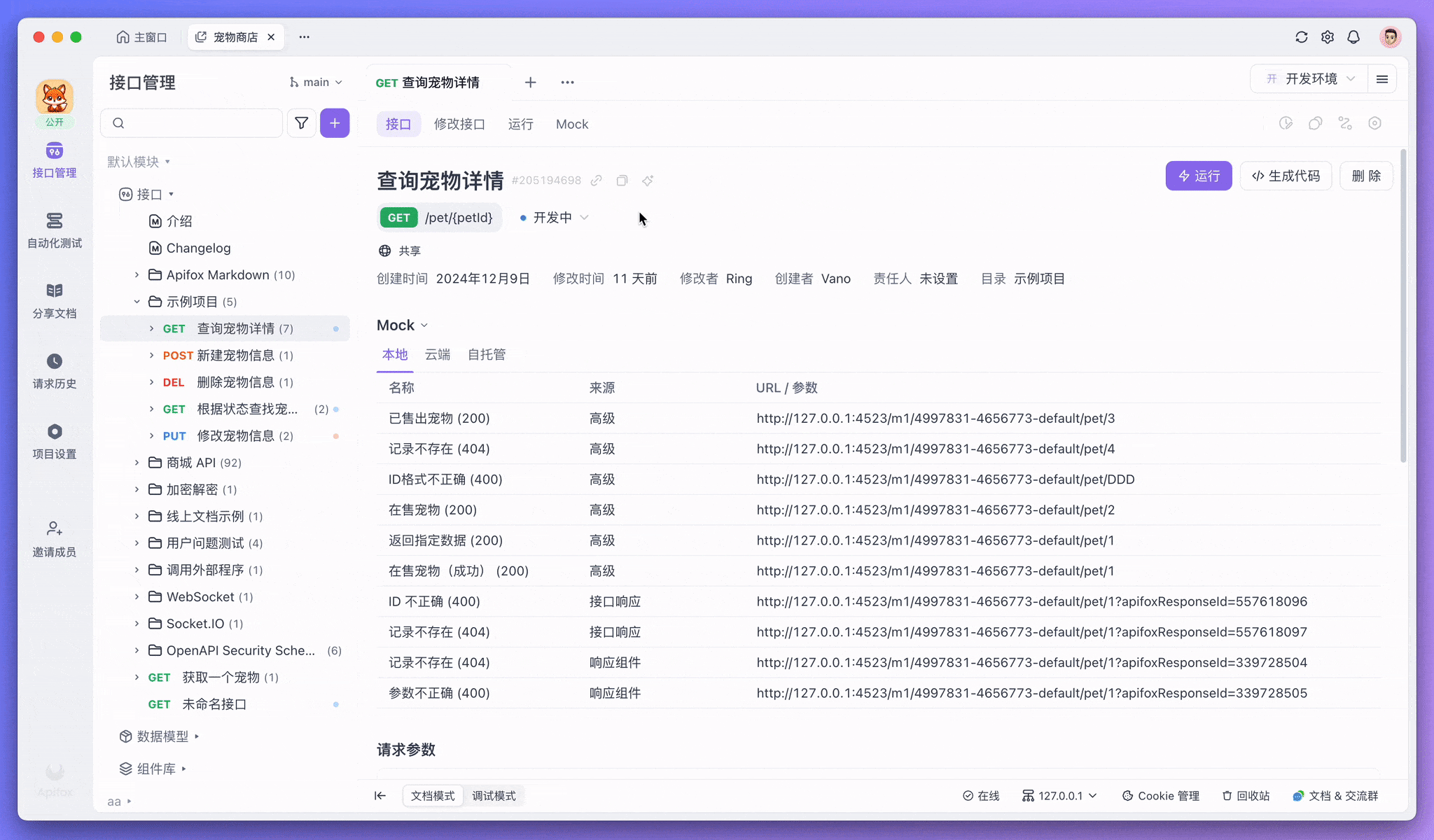Open the title bar tabs ellipsis menu

tap(304, 37)
